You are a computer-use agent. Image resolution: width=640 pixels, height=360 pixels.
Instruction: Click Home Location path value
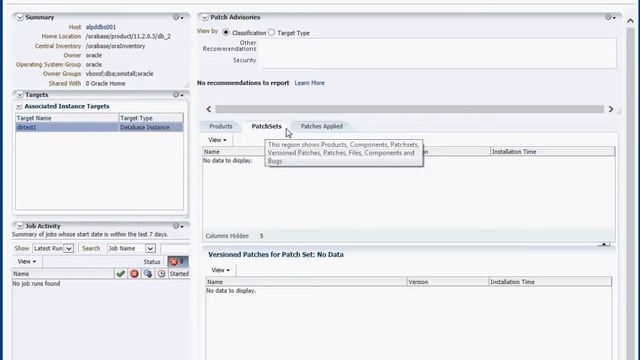pos(128,36)
